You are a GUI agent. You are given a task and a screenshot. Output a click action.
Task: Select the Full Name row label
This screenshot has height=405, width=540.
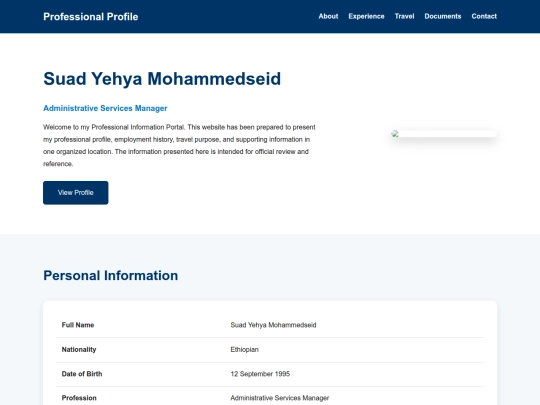pyautogui.click(x=78, y=325)
